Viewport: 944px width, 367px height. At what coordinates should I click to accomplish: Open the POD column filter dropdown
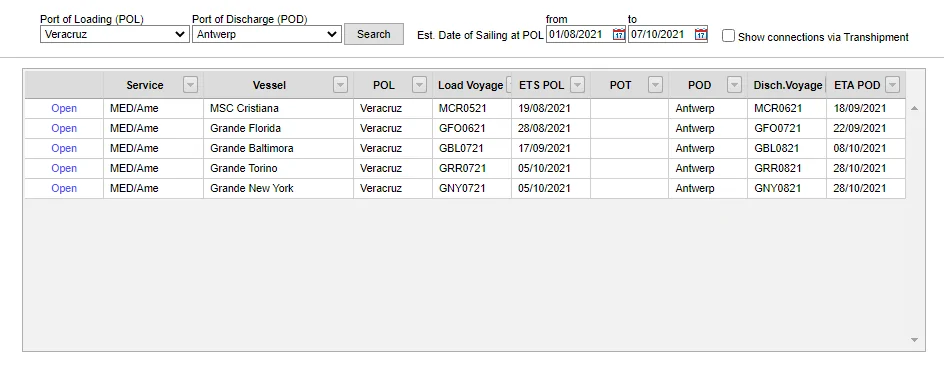tap(734, 85)
